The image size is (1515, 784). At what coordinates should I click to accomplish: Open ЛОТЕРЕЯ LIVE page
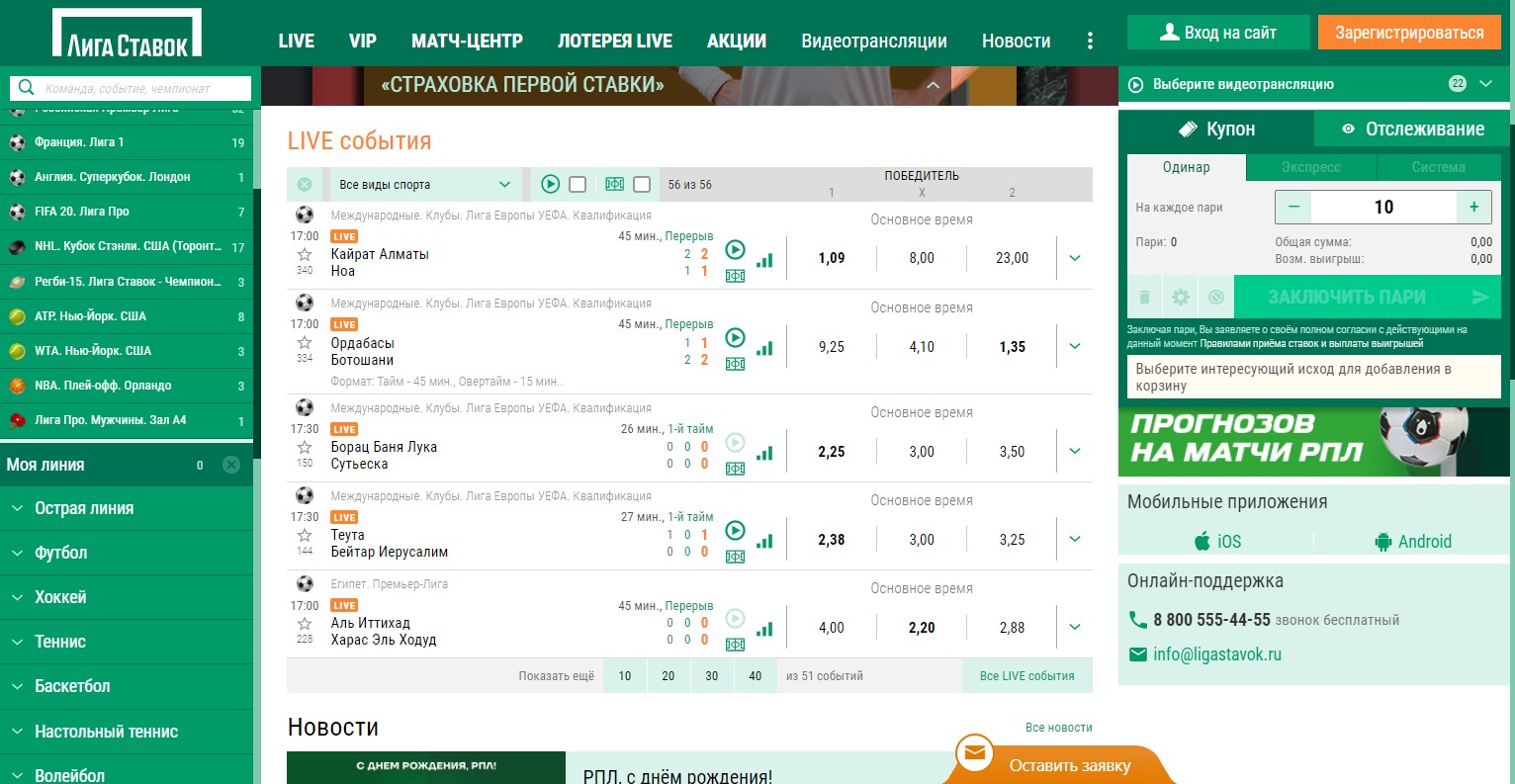[x=615, y=41]
